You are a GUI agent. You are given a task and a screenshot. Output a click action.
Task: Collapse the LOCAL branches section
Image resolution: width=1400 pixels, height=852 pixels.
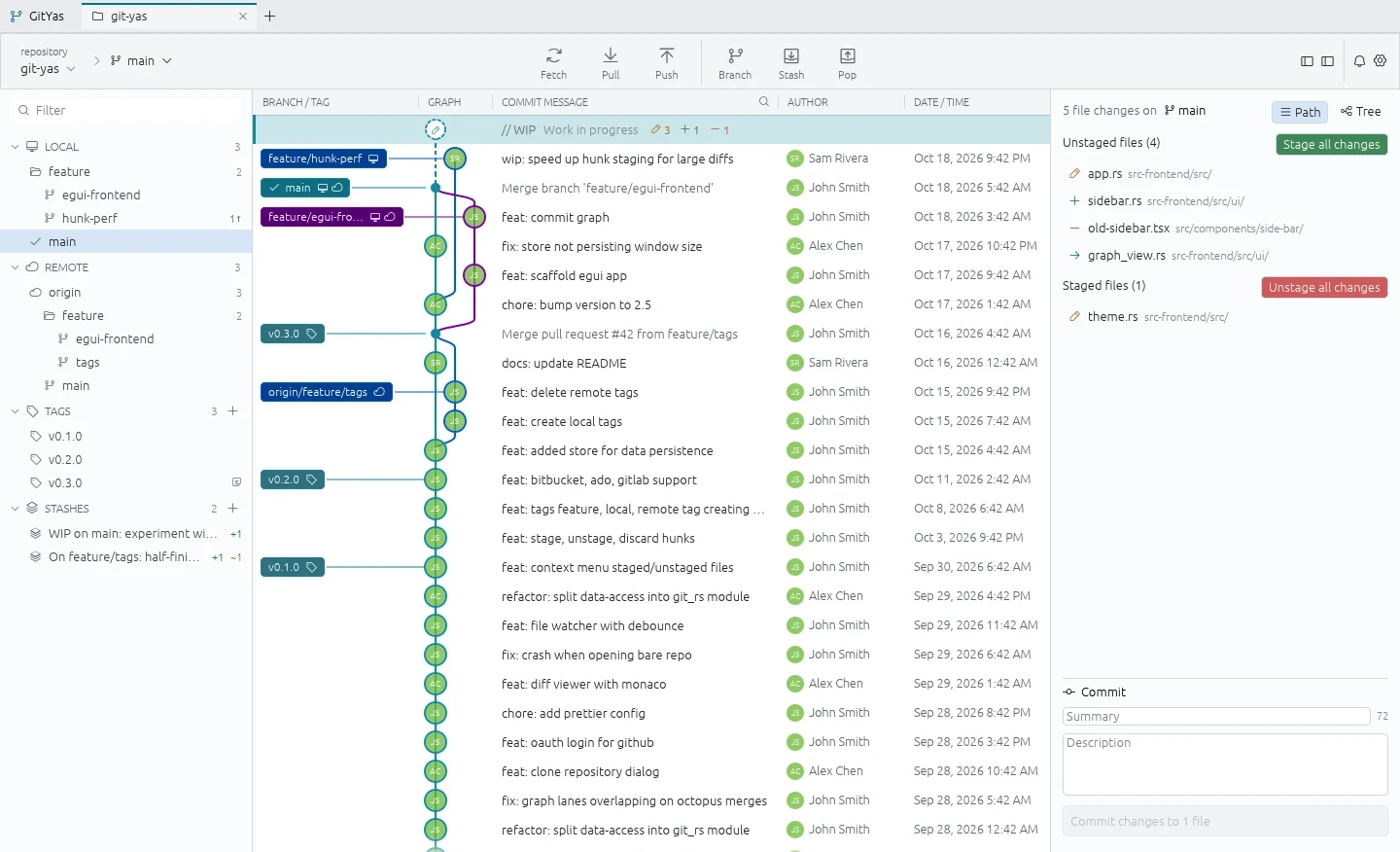click(x=16, y=147)
